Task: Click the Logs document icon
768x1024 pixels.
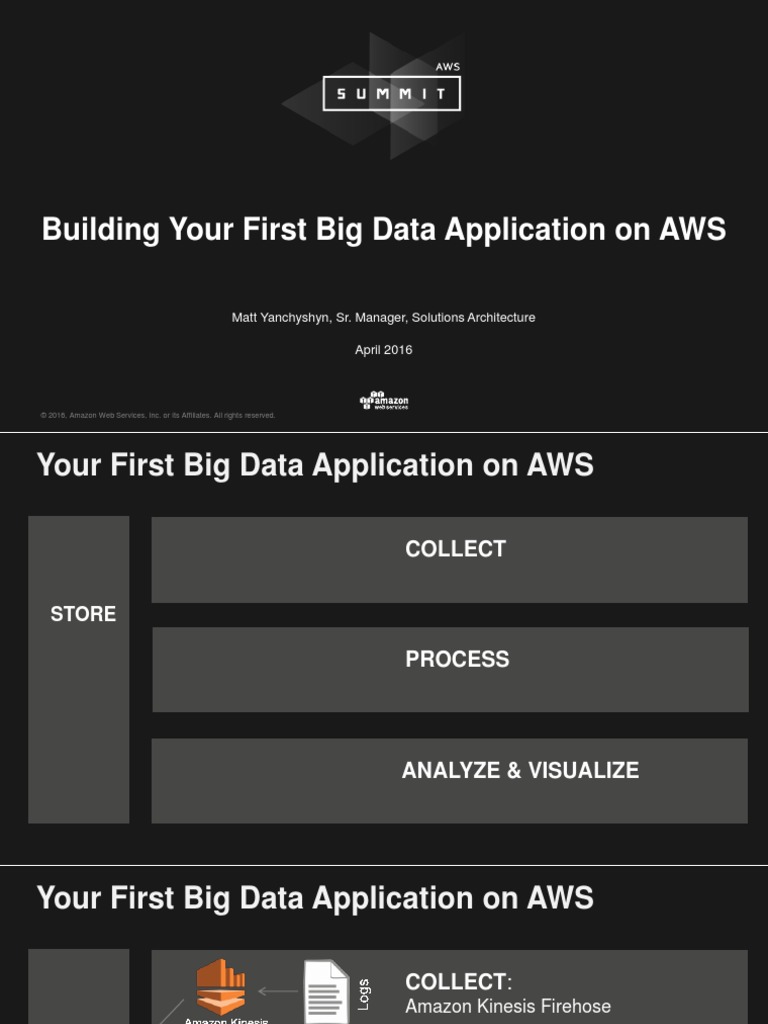Action: tap(326, 992)
